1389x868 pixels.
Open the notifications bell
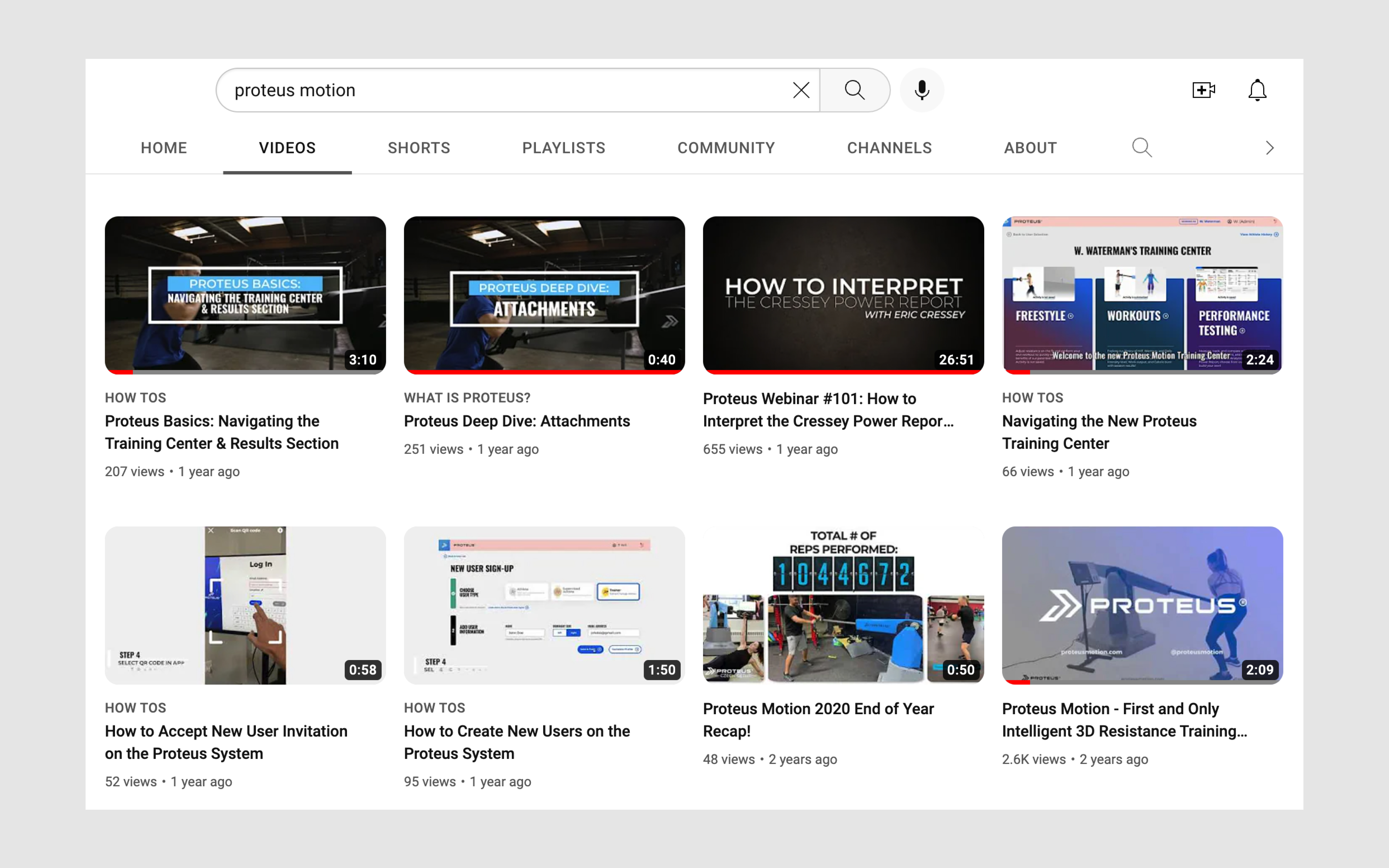pos(1257,90)
